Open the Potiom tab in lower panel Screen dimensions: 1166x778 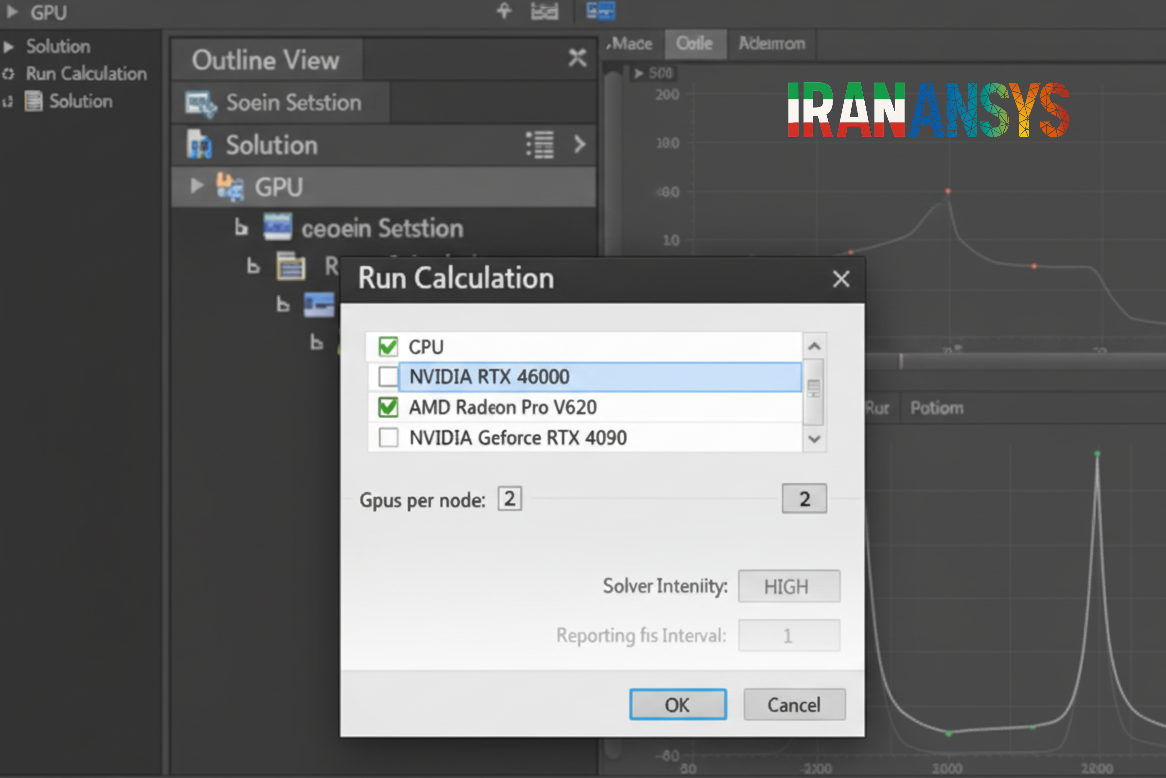pyautogui.click(x=937, y=408)
